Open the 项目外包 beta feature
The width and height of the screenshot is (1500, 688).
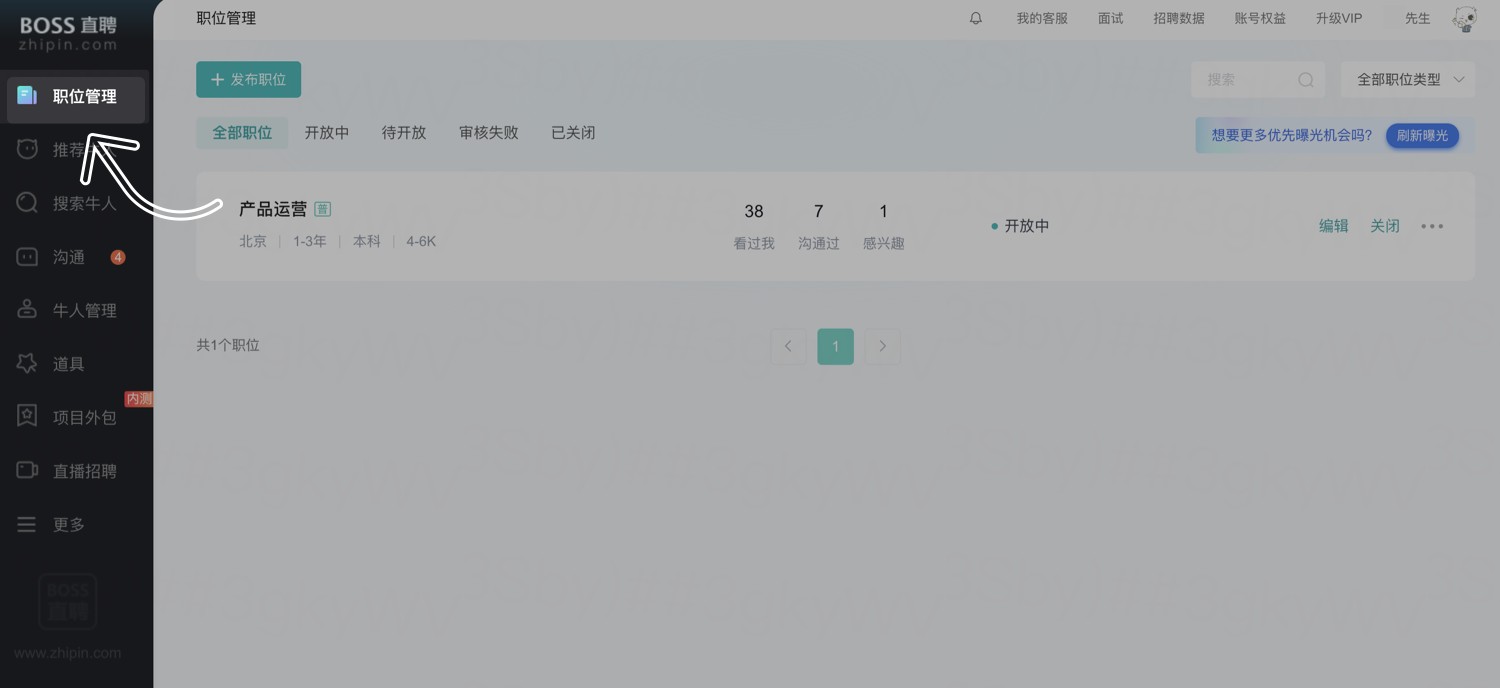(70, 417)
